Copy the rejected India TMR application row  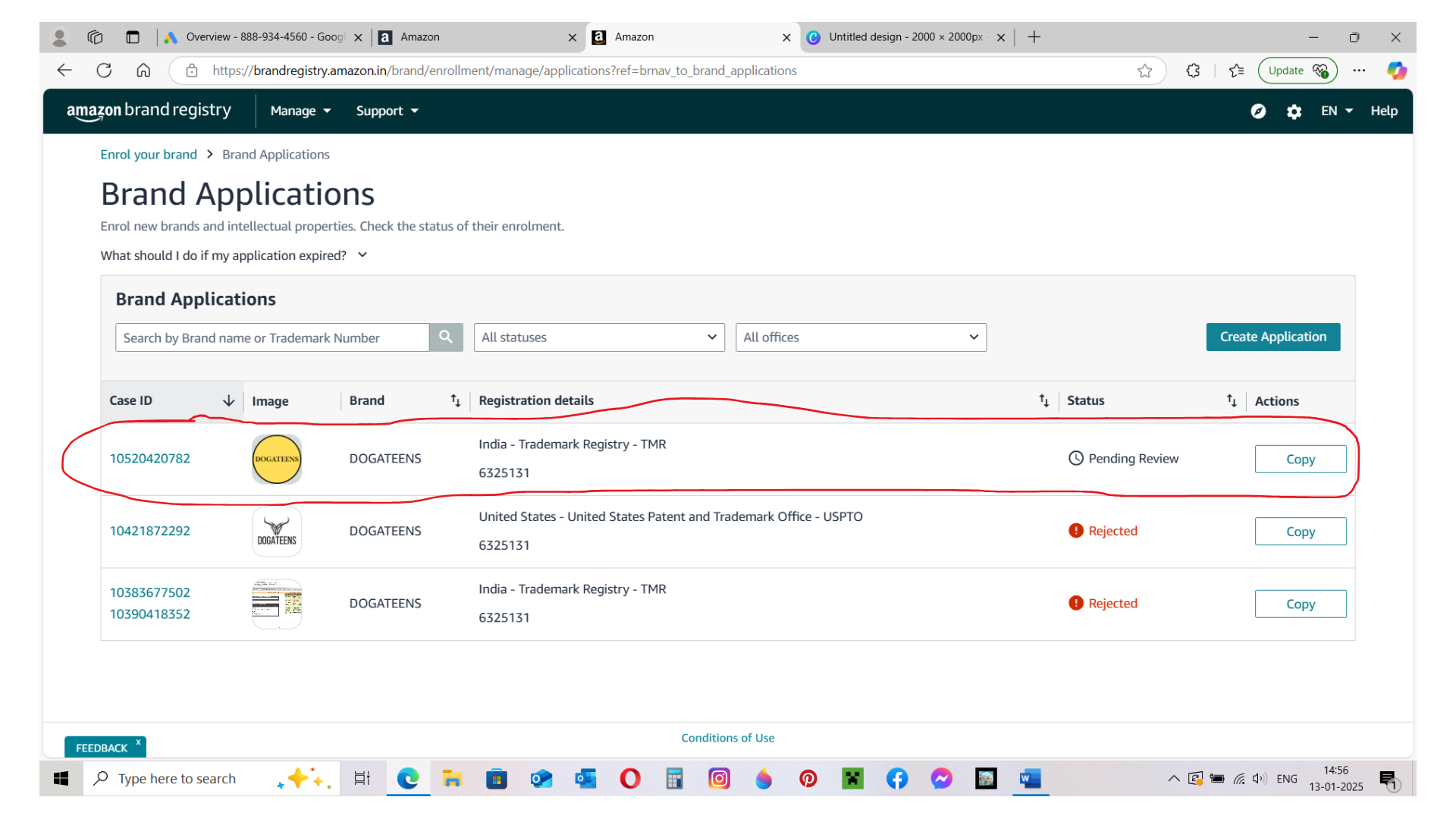(1300, 604)
